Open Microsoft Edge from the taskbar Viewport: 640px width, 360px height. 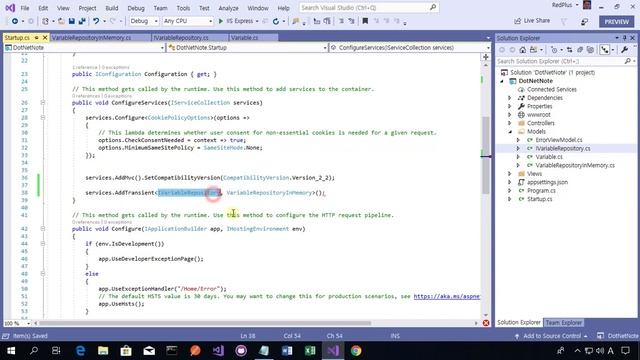pyautogui.click(x=80, y=351)
